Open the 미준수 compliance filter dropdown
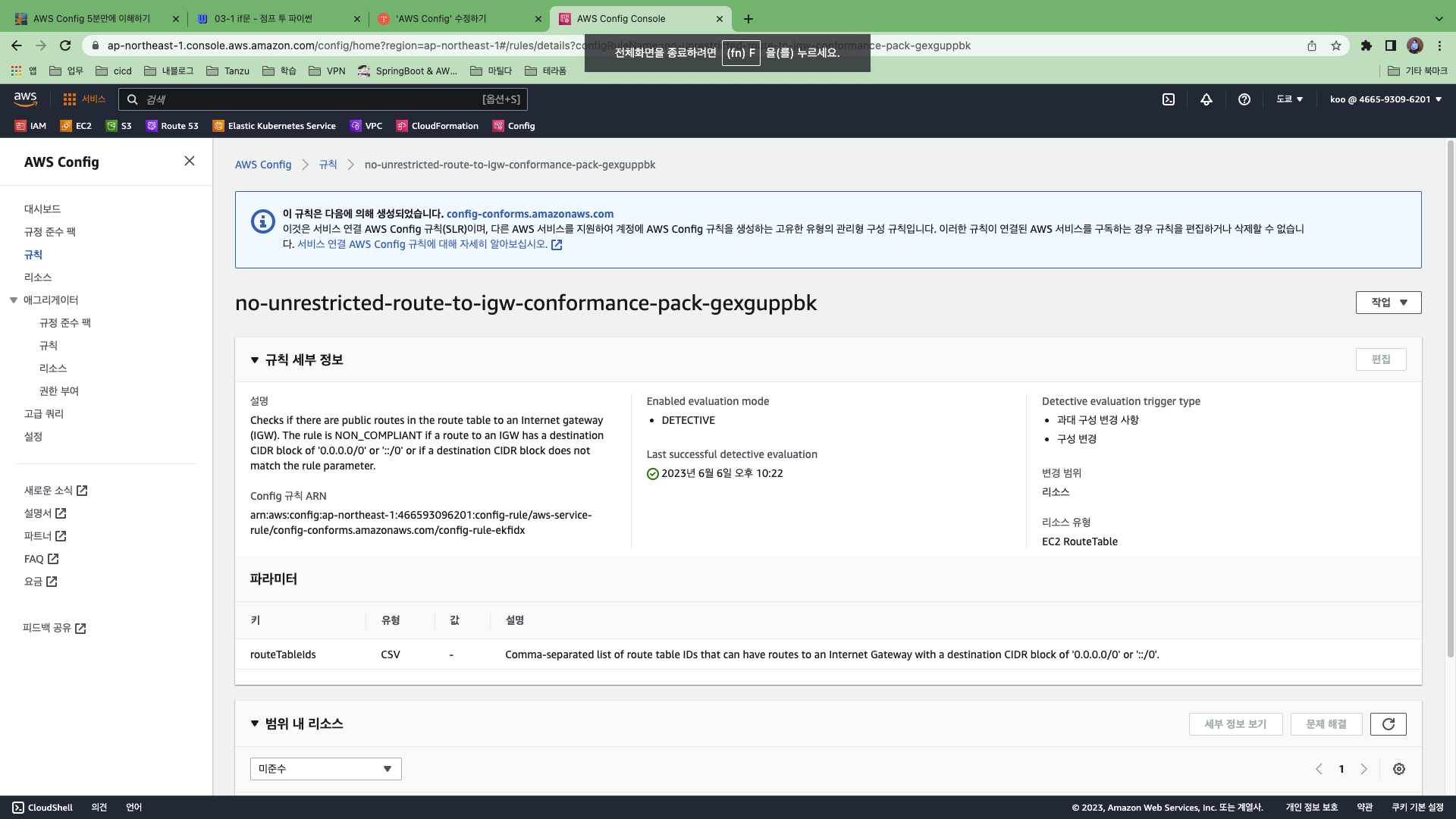Viewport: 1456px width, 819px height. coord(325,769)
